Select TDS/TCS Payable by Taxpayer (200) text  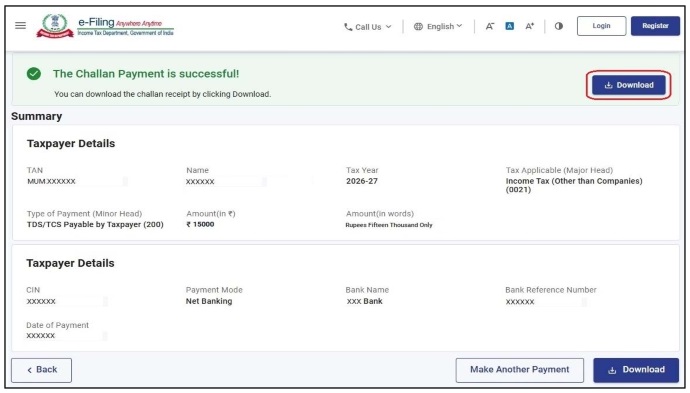click(95, 224)
